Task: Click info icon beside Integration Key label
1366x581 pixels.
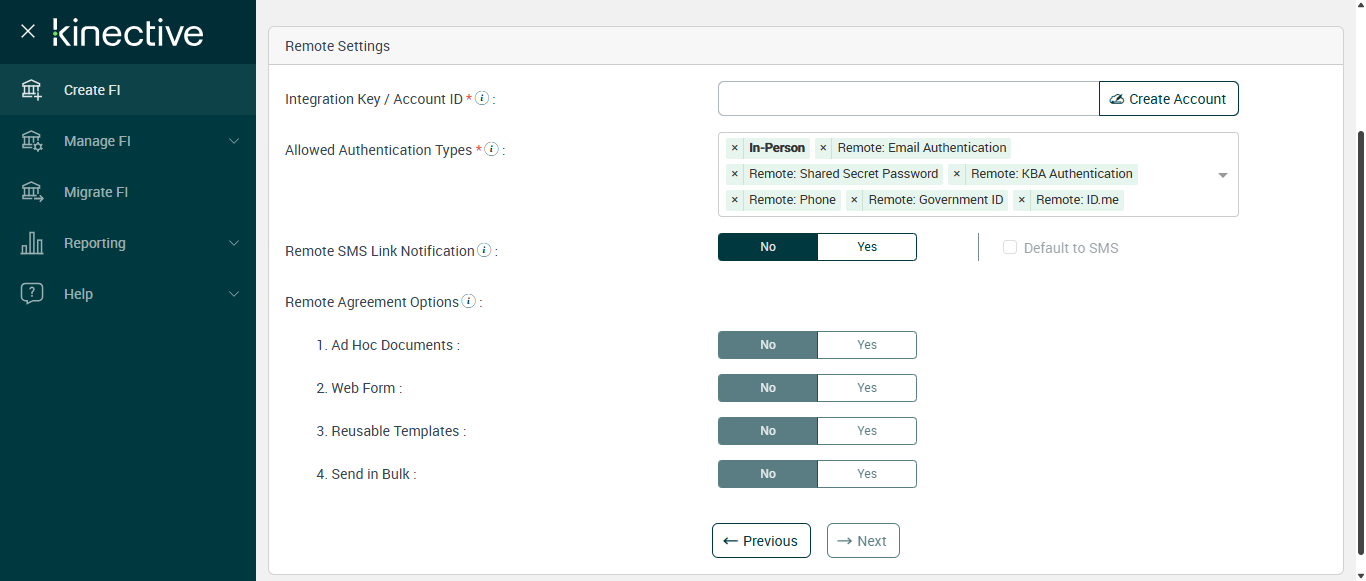Action: tap(482, 98)
